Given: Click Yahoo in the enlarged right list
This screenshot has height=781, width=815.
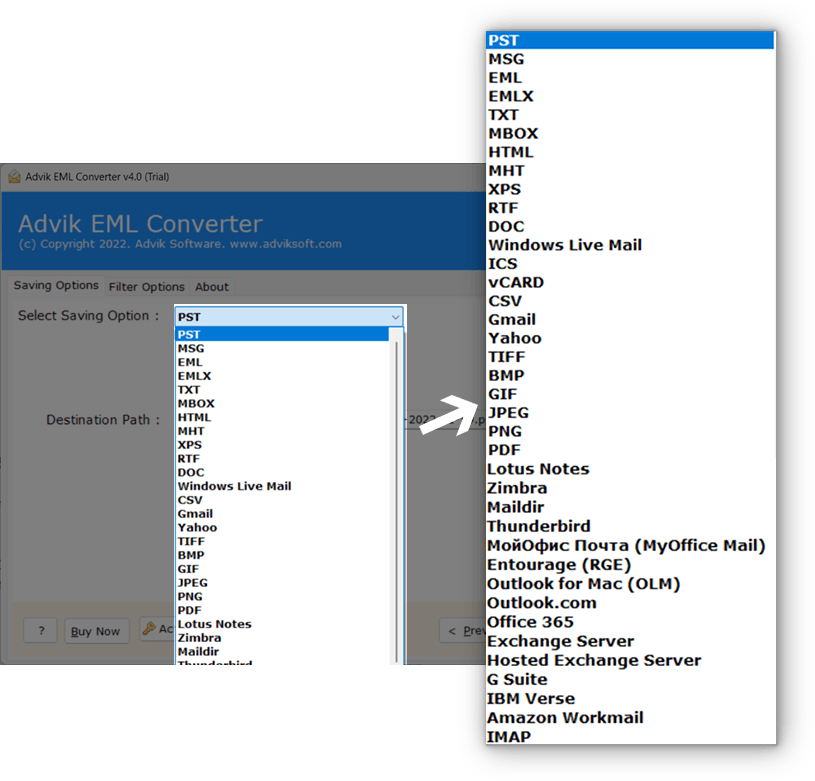Looking at the screenshot, I should point(630,338).
